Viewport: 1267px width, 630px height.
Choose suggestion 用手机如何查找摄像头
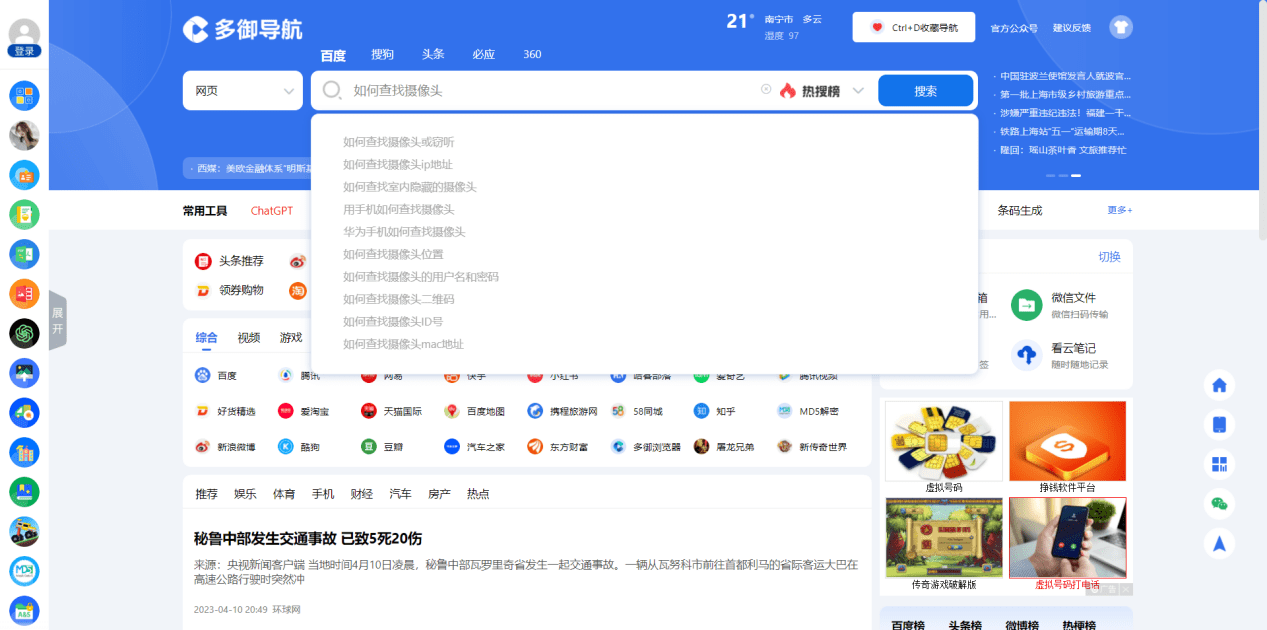[399, 209]
